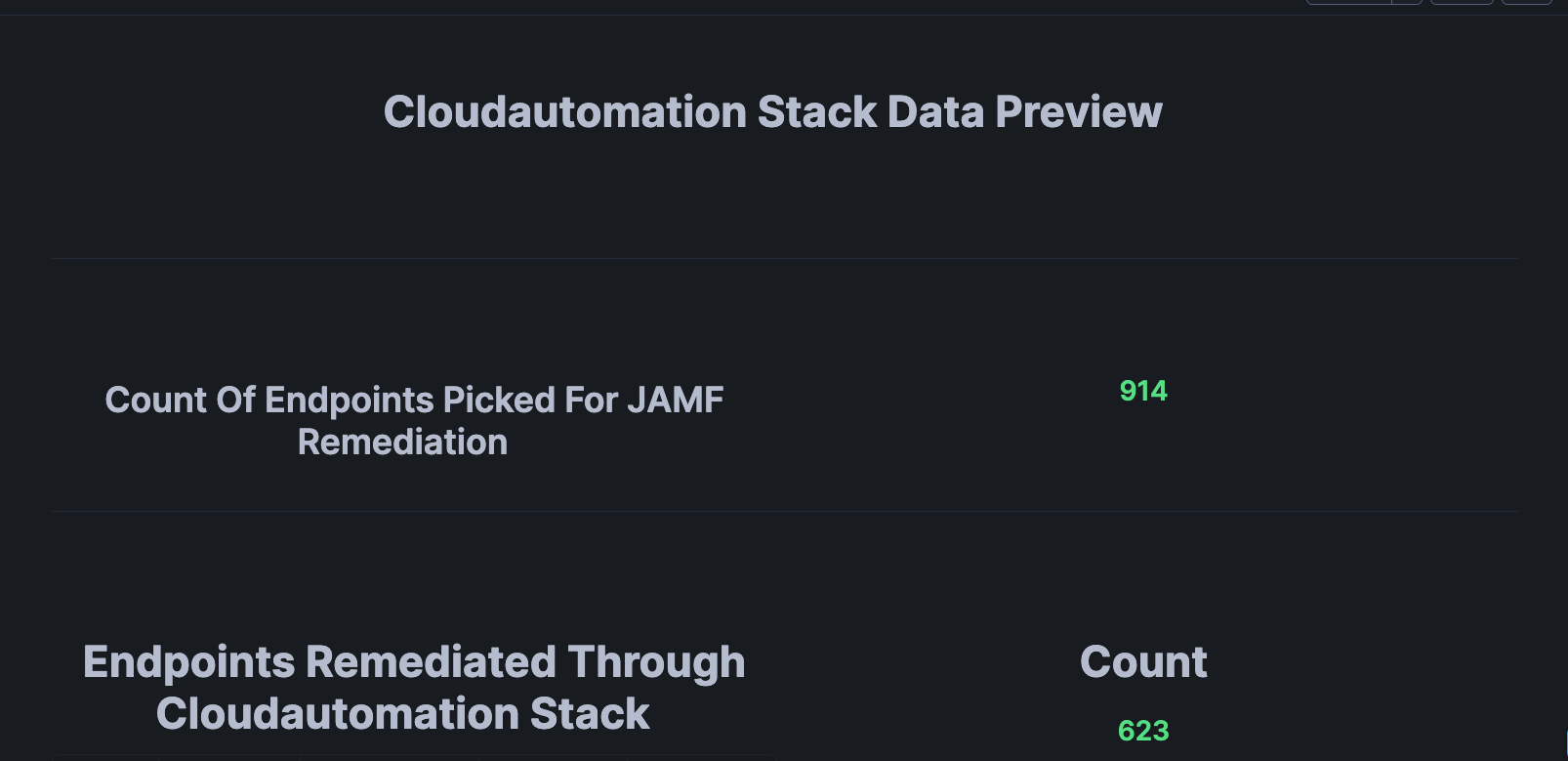This screenshot has height=761, width=1568.
Task: Click the divider line below the JAMF row
Action: tap(785, 511)
